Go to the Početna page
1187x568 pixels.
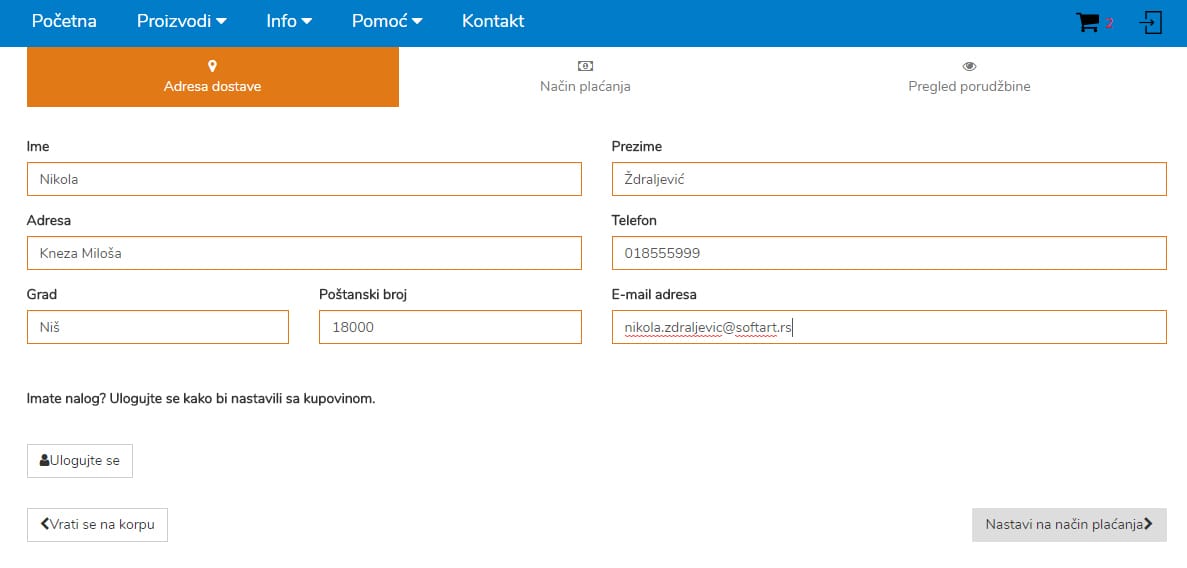[x=64, y=21]
